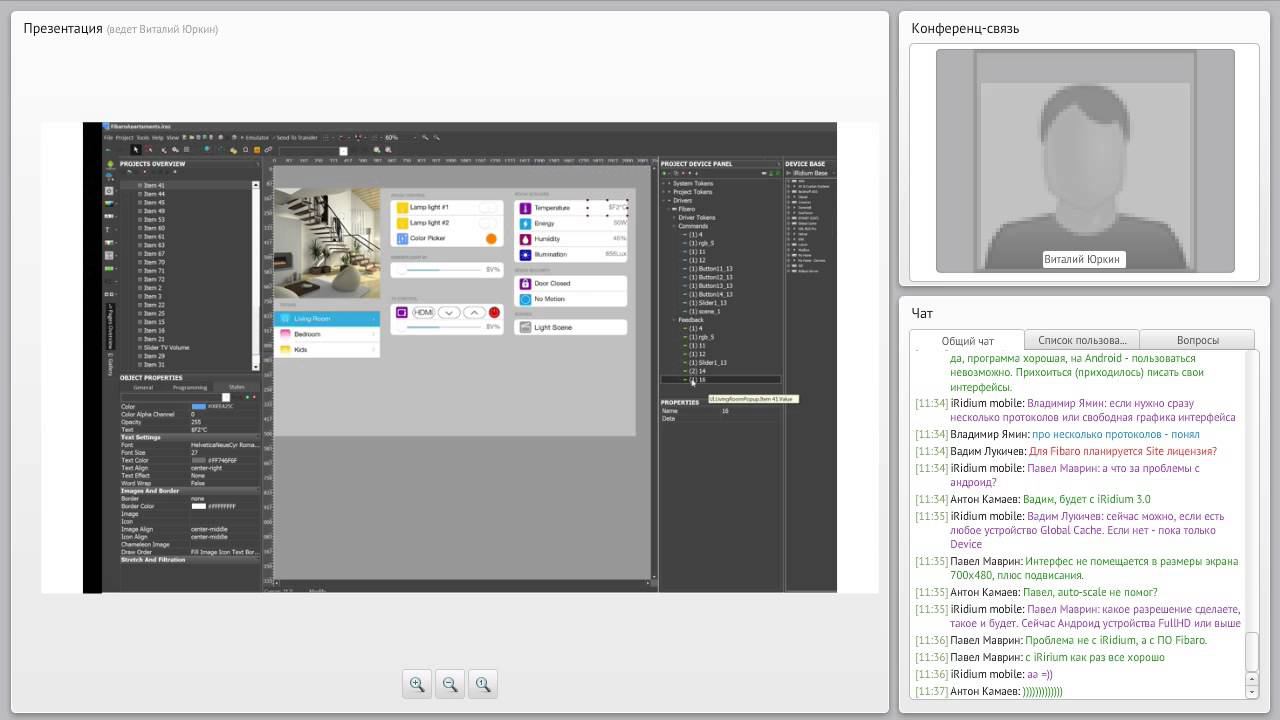Screen dimensions: 1280x720
Task: Click the red power button in the TV control
Action: click(494, 312)
